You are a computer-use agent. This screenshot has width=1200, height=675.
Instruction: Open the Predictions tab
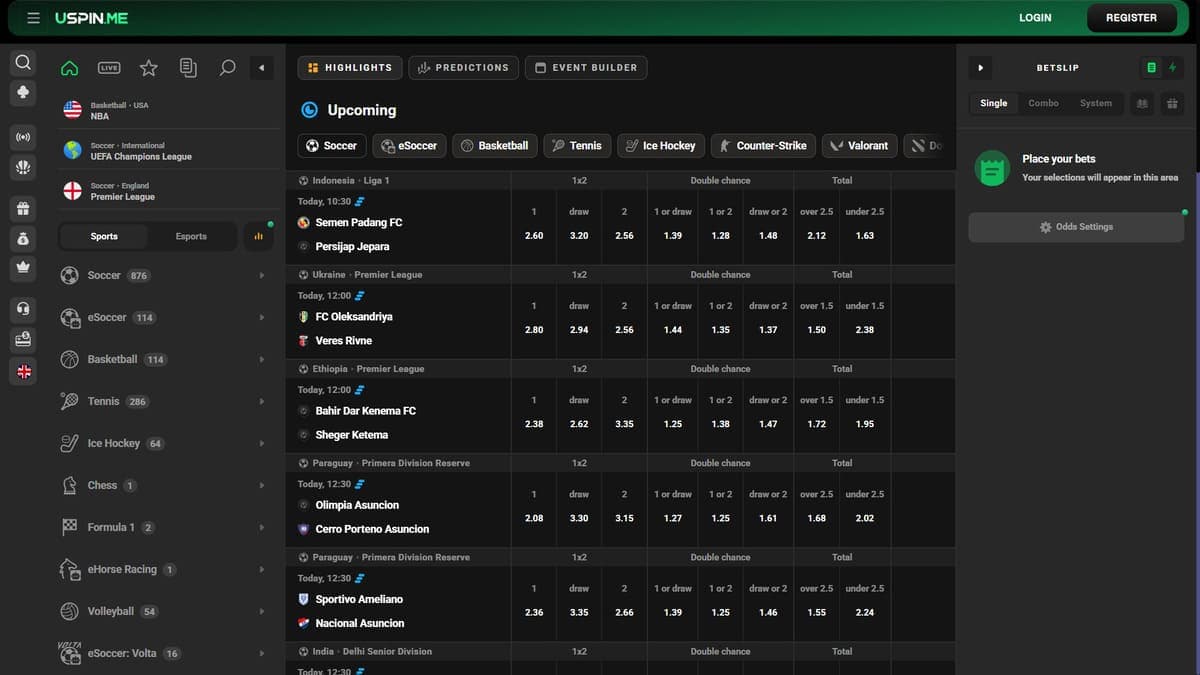pyautogui.click(x=463, y=68)
